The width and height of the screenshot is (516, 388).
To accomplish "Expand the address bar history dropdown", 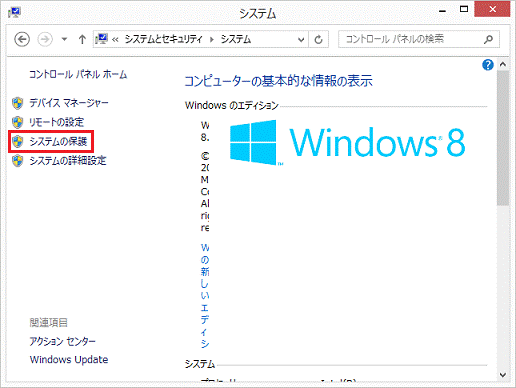I will (x=301, y=40).
